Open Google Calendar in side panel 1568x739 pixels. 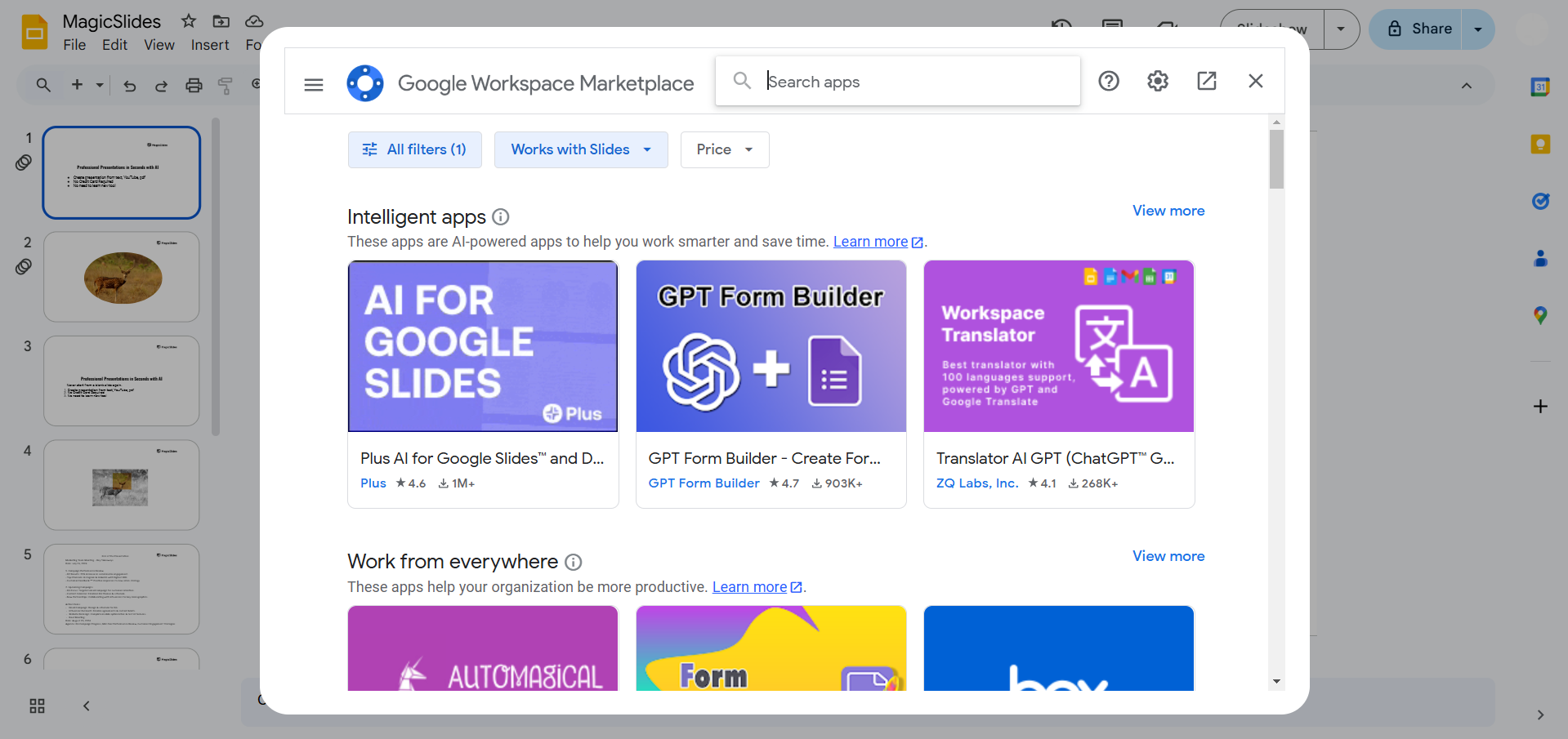(x=1539, y=87)
